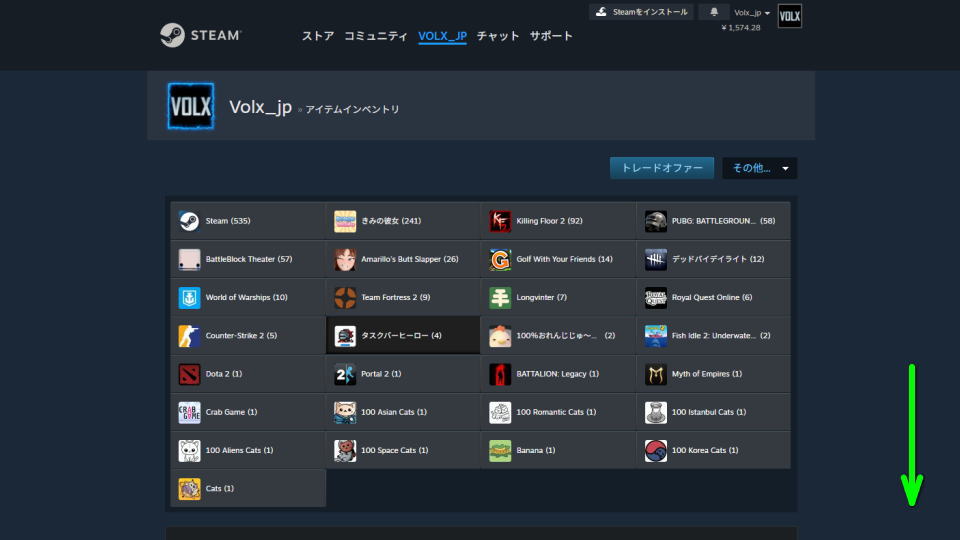This screenshot has height=540, width=960.
Task: Expand the その他... dropdown menu
Action: point(759,168)
